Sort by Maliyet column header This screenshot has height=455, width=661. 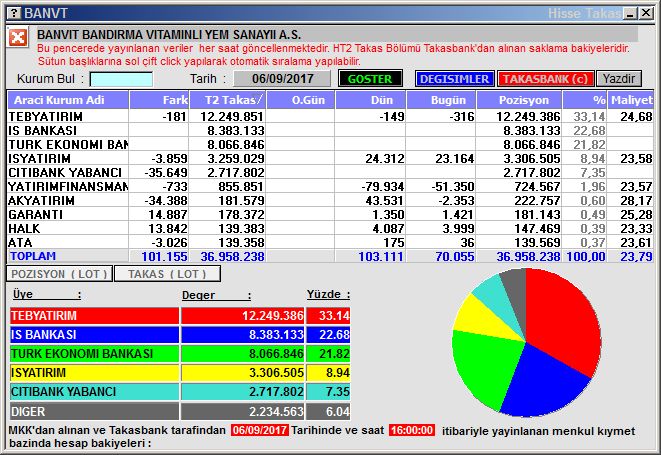(631, 100)
